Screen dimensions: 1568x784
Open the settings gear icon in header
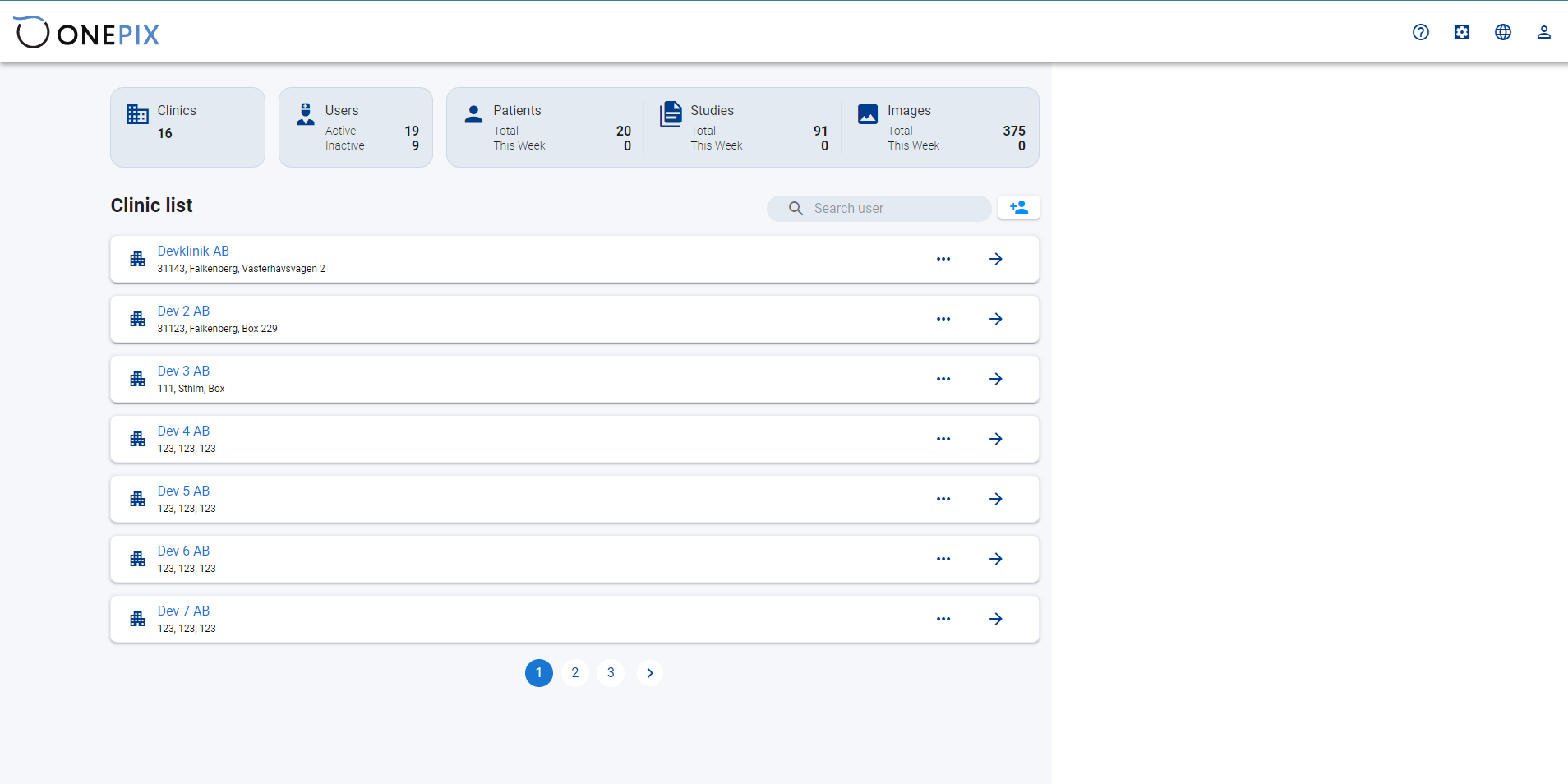tap(1462, 32)
